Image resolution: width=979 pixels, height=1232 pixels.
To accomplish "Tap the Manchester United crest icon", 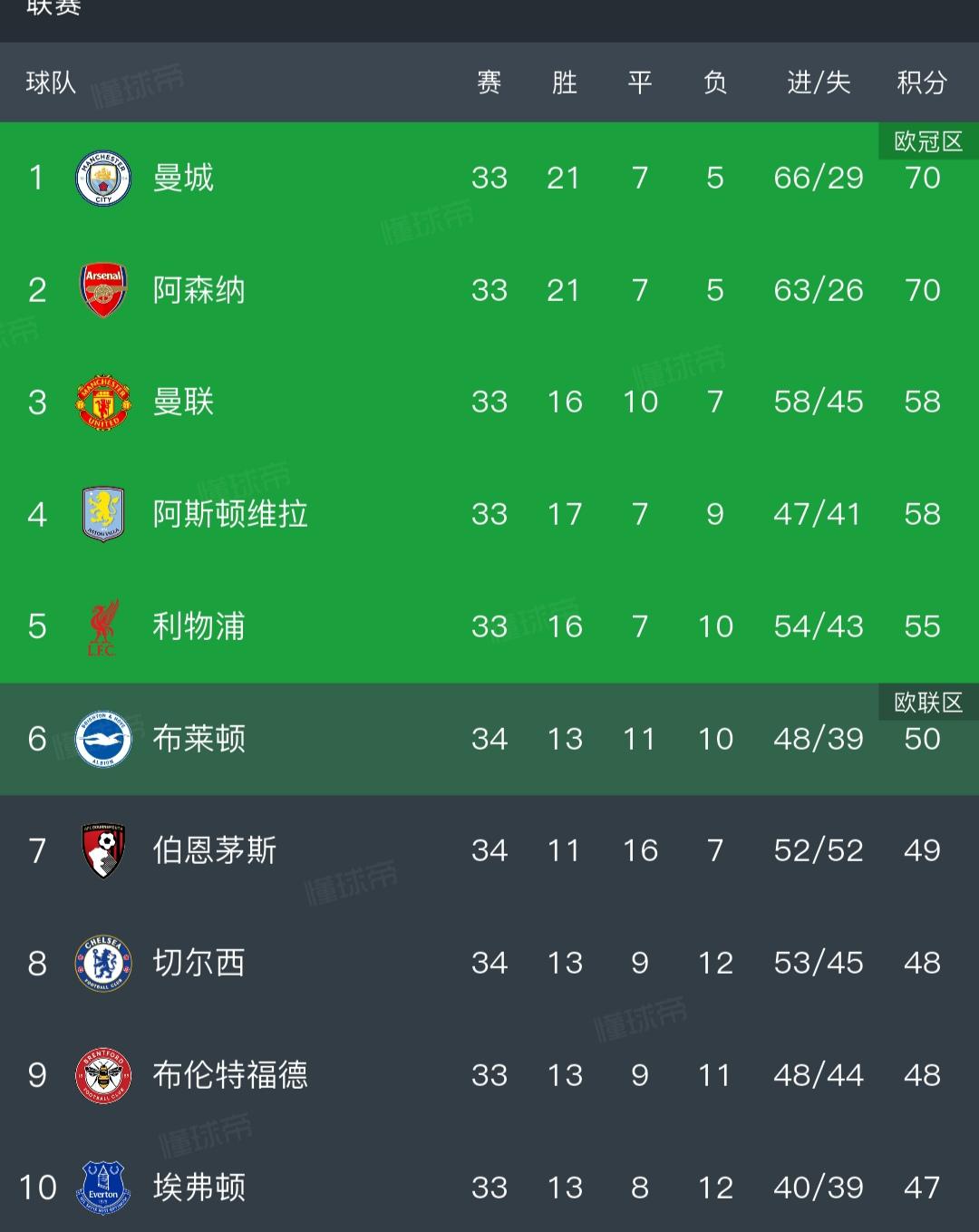I will (x=103, y=403).
